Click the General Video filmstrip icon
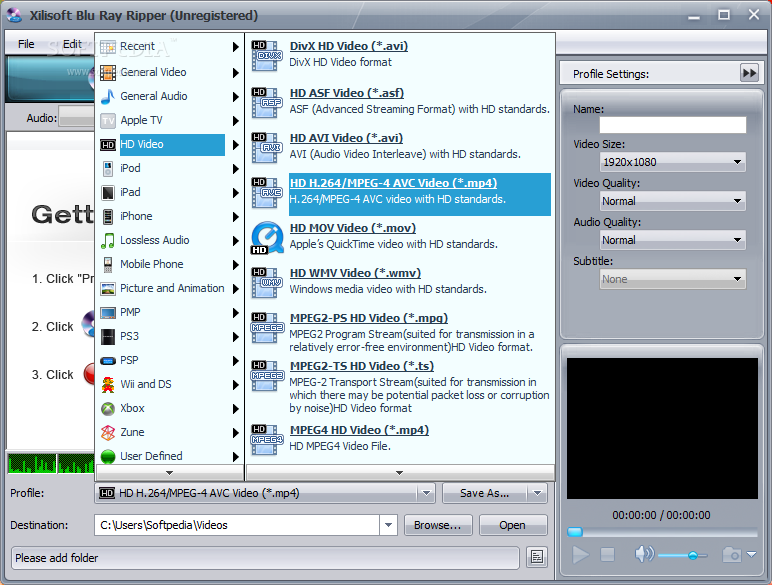The height and width of the screenshot is (585, 772). click(108, 72)
